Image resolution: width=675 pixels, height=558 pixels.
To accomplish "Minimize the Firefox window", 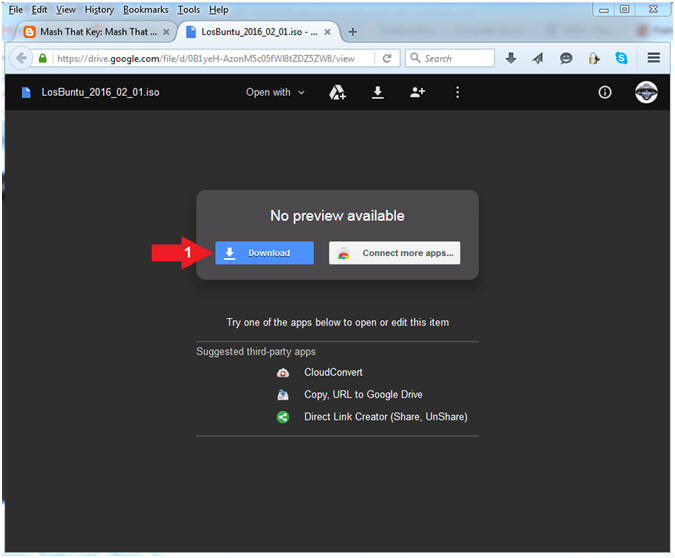I will tap(604, 9).
